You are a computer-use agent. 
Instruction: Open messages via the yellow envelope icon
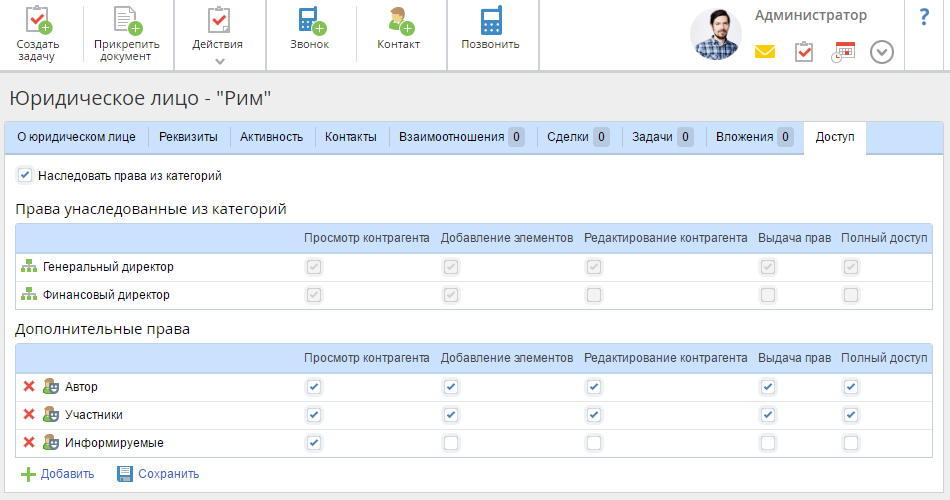(x=765, y=52)
